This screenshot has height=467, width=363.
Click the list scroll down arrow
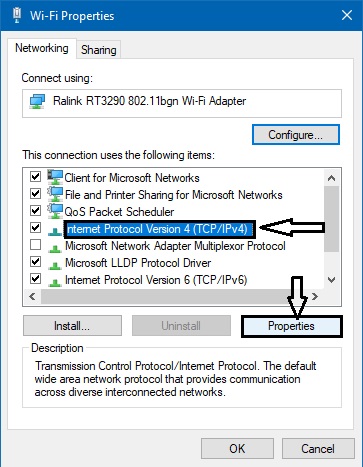pyautogui.click(x=331, y=280)
